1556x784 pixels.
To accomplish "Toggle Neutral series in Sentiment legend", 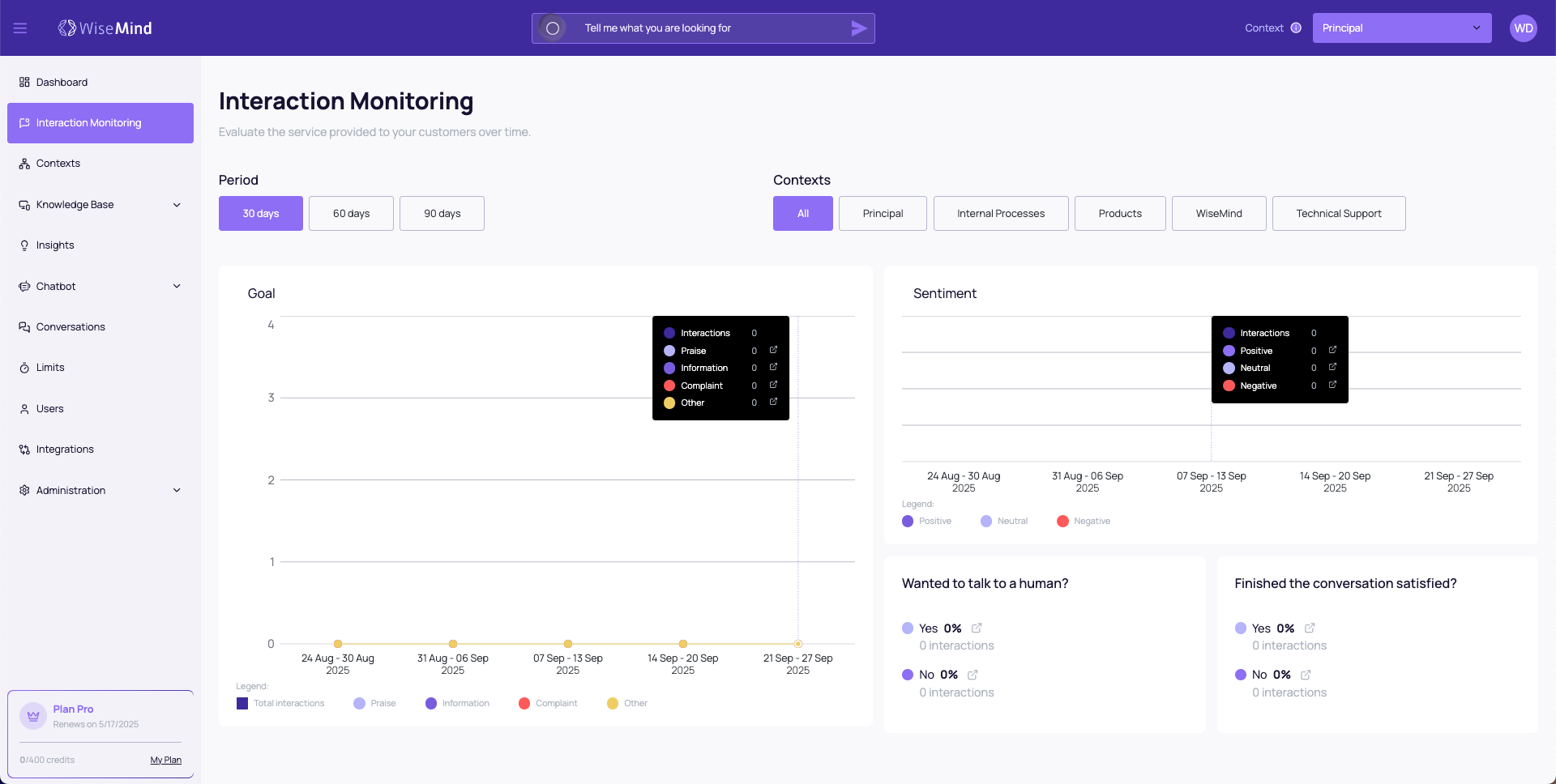I will tap(1003, 521).
